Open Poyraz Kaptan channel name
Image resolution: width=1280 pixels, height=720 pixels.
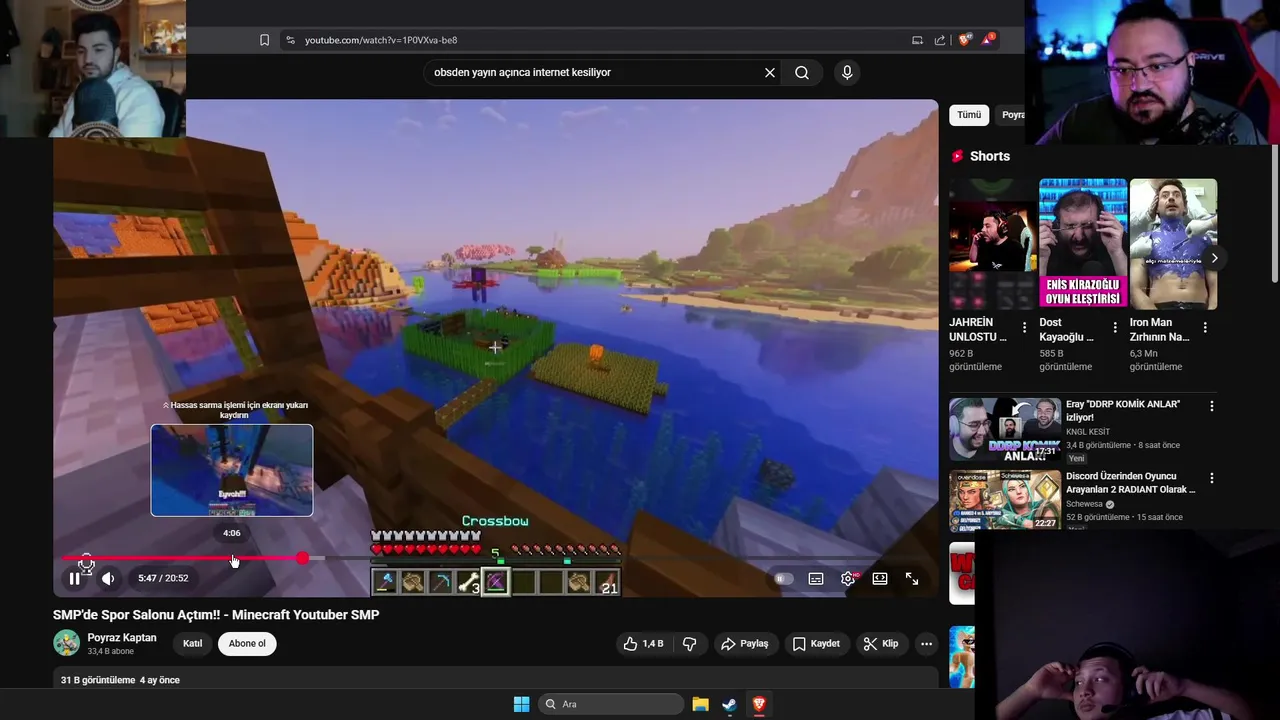(x=122, y=637)
